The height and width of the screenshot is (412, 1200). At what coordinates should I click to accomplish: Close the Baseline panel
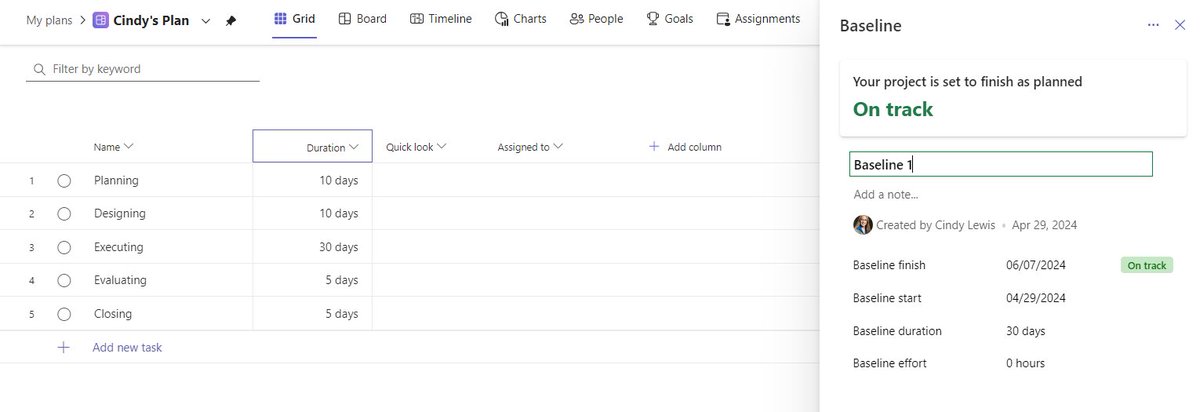coord(1180,25)
